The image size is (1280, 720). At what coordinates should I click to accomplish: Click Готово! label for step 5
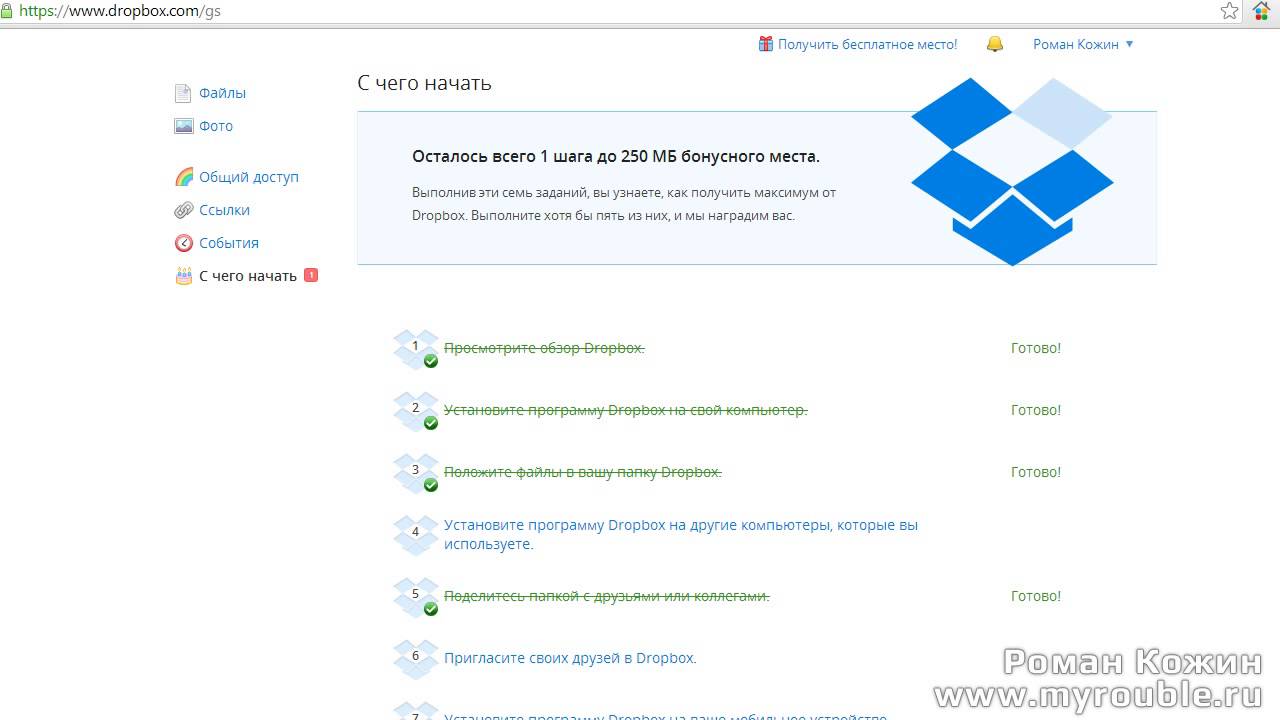(1036, 596)
